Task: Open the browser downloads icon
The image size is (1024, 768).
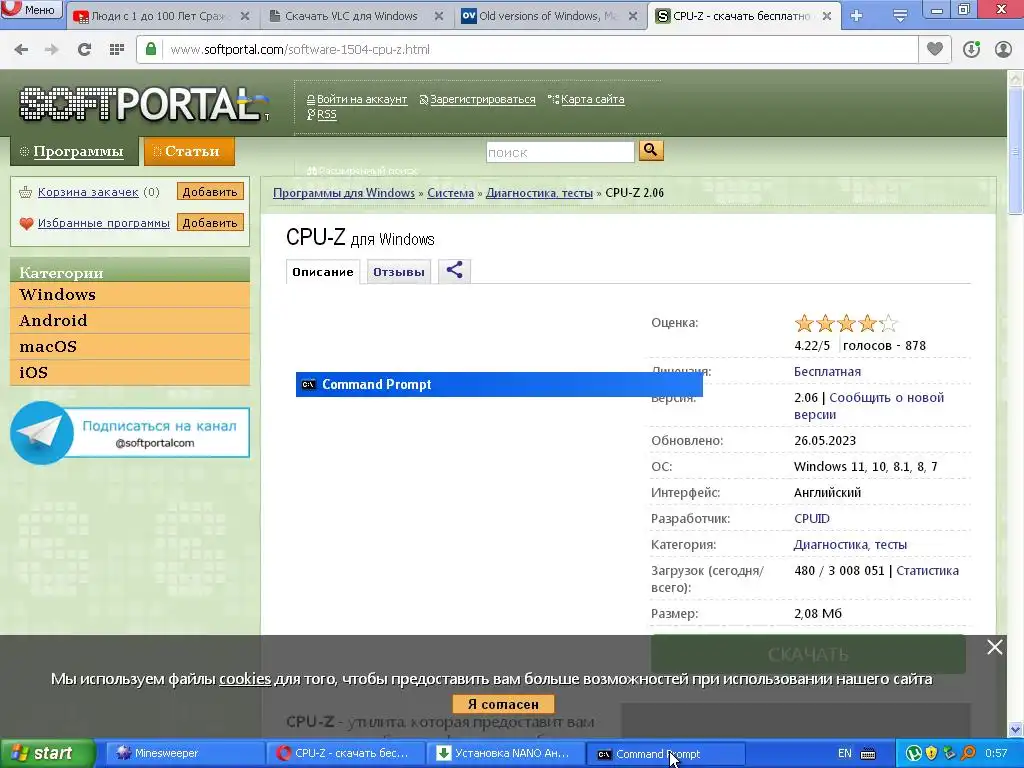Action: pos(971,50)
